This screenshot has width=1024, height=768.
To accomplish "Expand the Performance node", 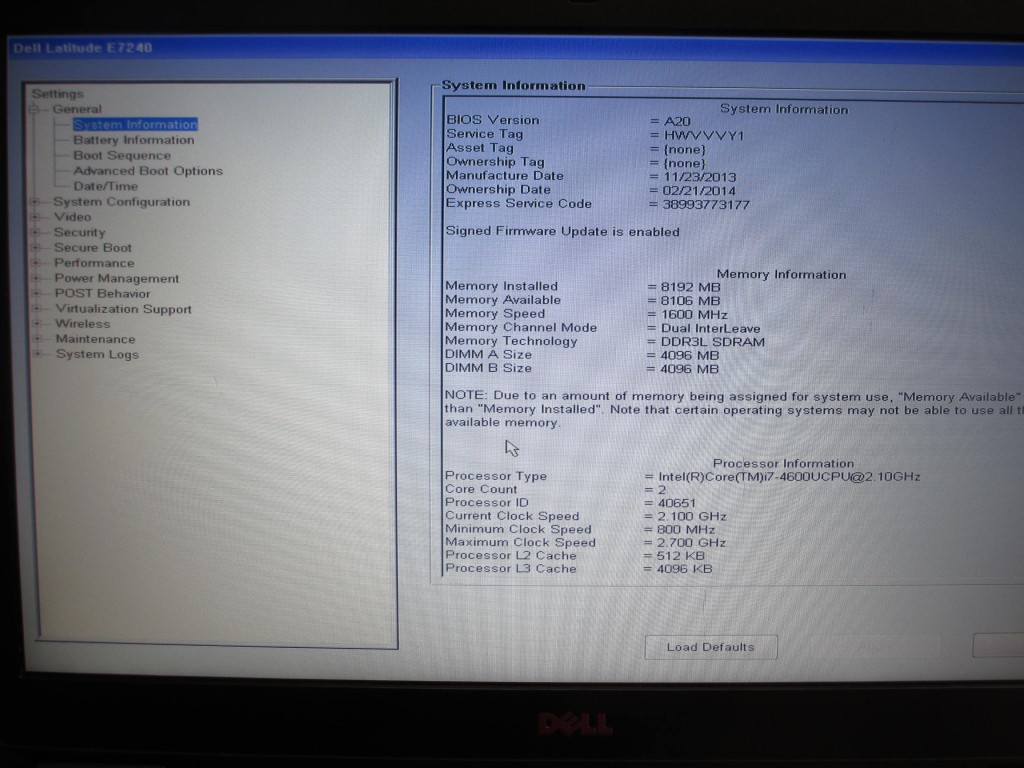I will click(x=37, y=263).
